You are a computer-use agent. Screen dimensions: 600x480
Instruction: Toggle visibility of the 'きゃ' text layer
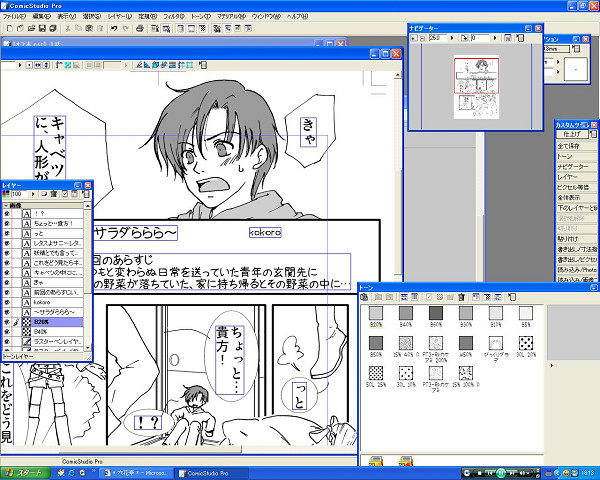click(7, 282)
